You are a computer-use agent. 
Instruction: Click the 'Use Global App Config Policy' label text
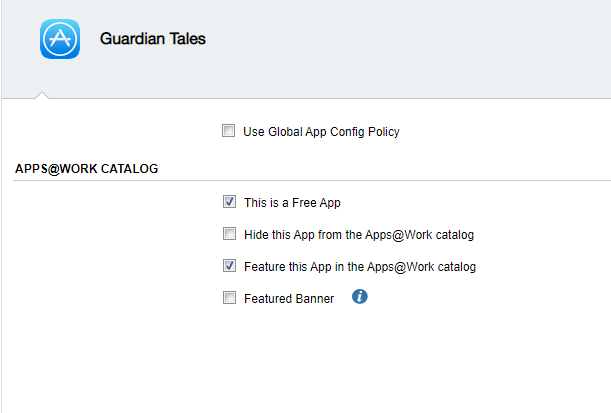320,132
